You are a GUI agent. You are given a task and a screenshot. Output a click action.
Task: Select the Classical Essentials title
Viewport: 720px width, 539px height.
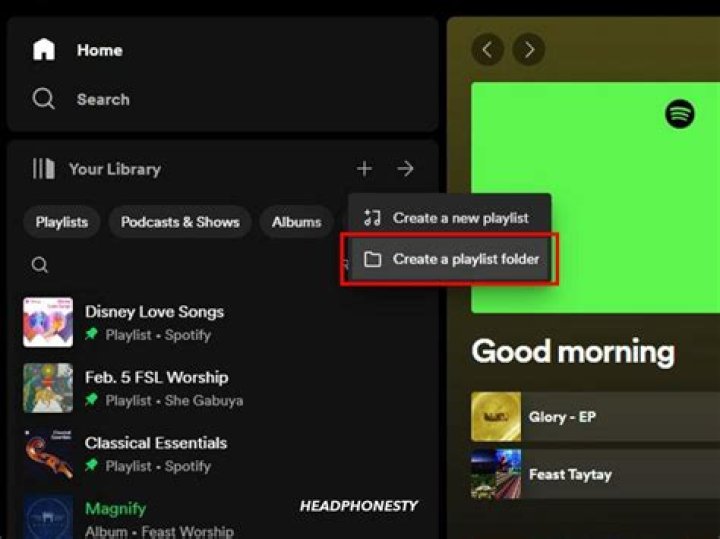coord(156,443)
